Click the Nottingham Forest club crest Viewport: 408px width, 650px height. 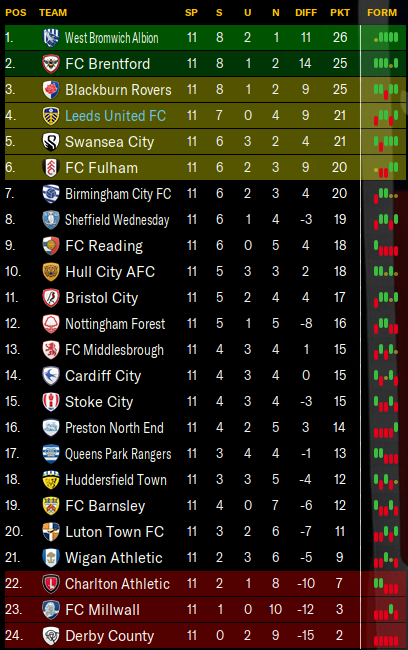coord(51,324)
